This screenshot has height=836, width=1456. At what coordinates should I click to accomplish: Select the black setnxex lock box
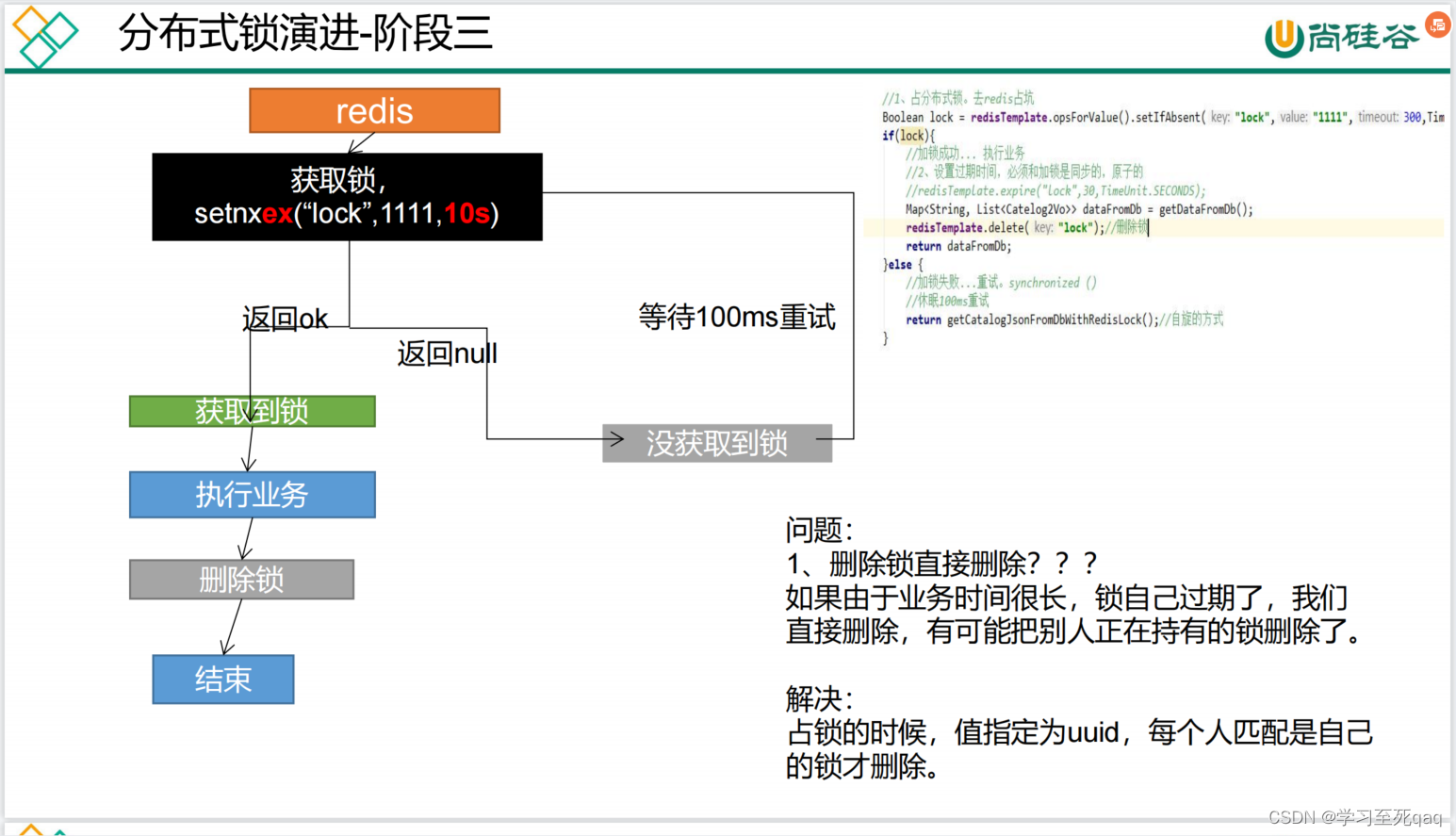347,197
